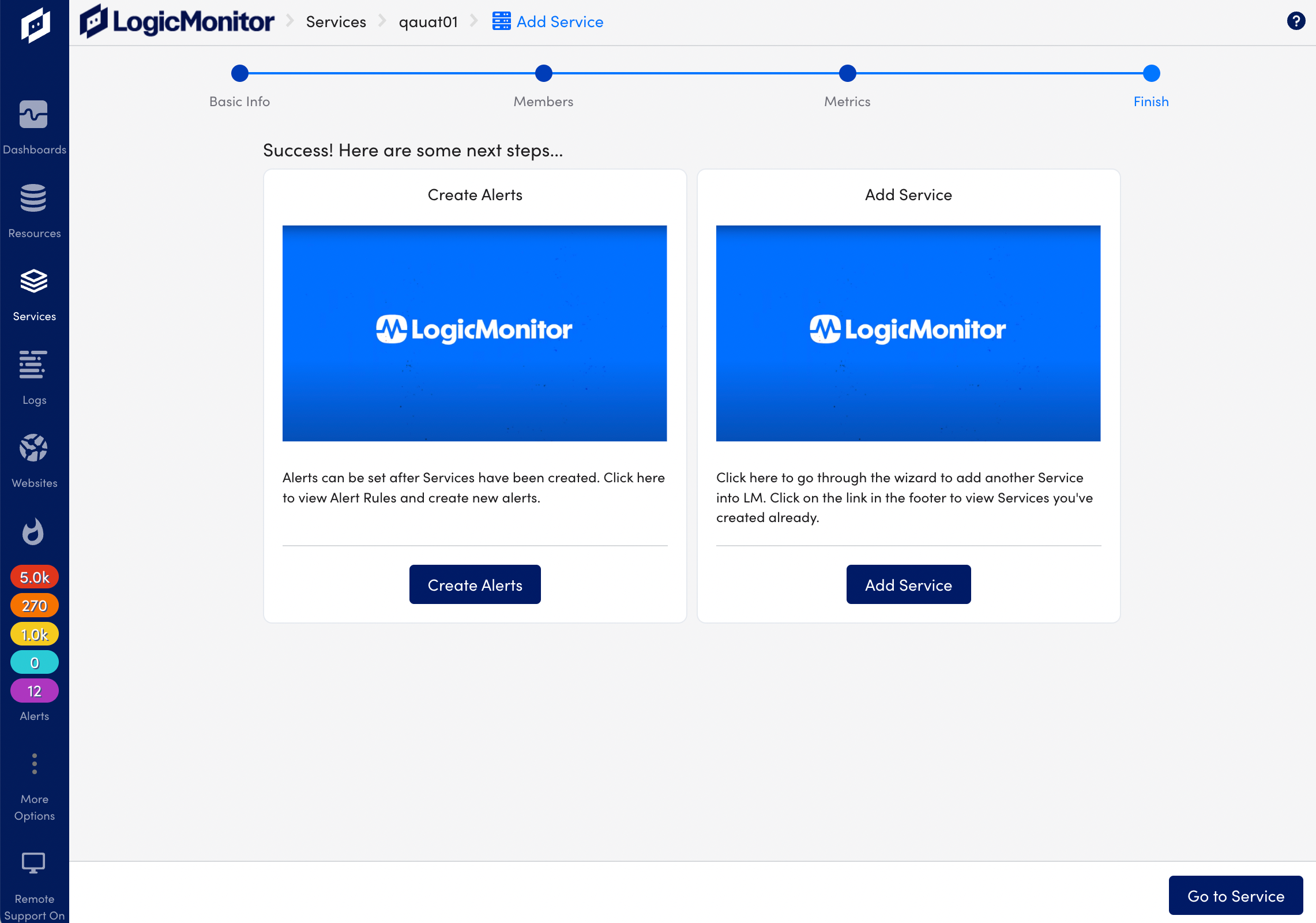Screen dimensions: 1316x923
Task: Open the Create Alerts video thumbnail
Action: click(475, 333)
